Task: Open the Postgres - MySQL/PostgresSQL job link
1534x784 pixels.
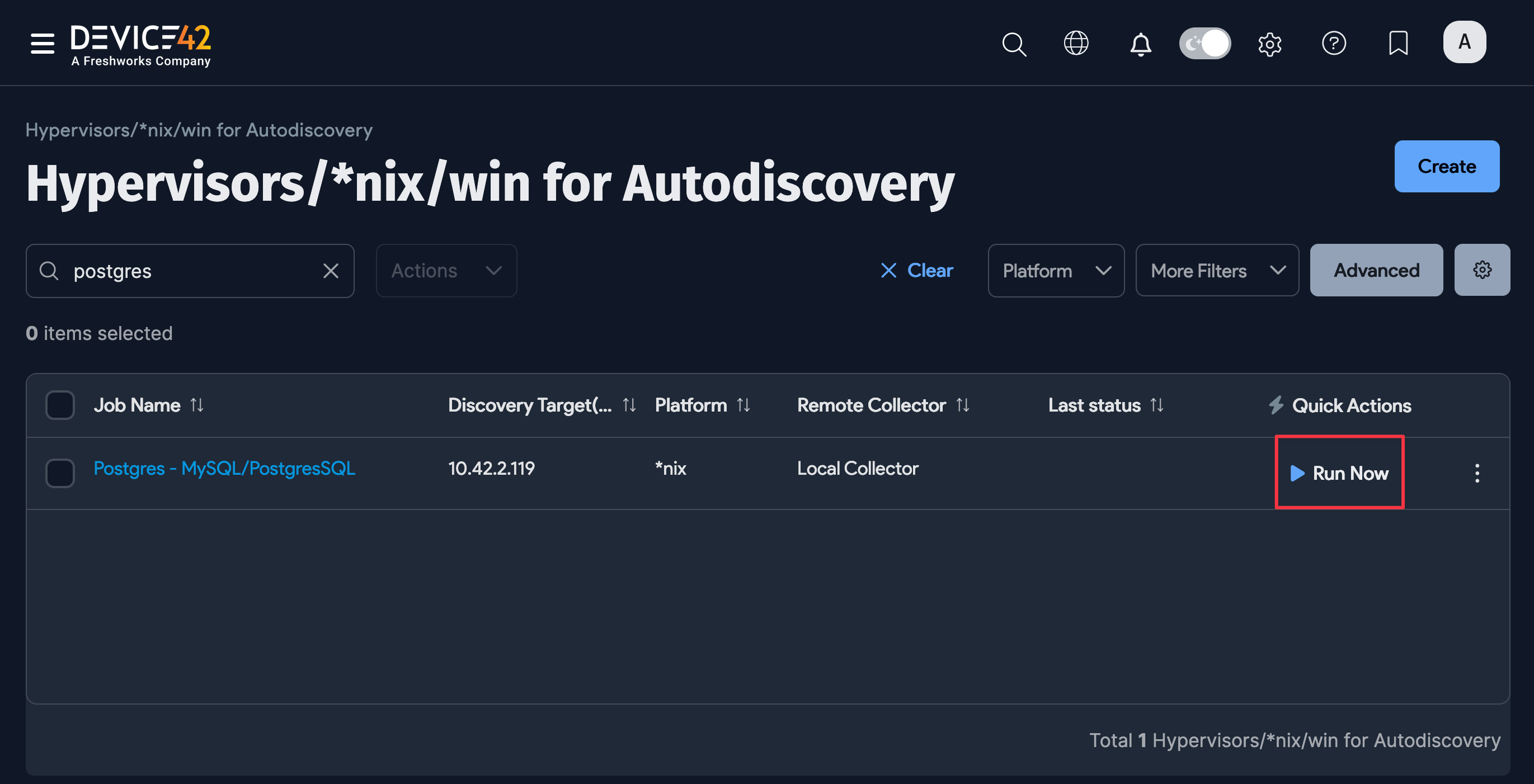Action: [x=224, y=469]
